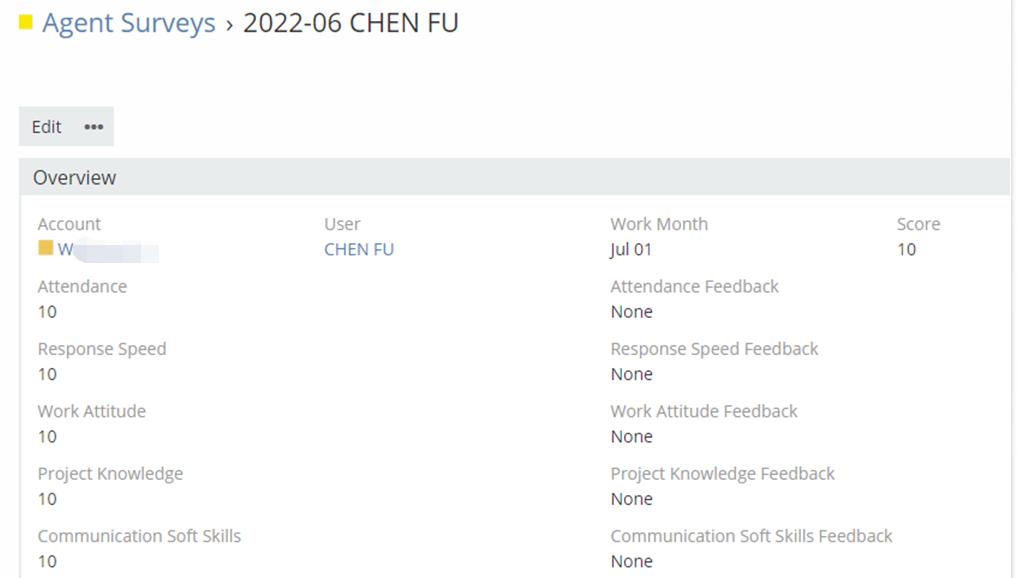The width and height of the screenshot is (1022, 578).
Task: Select the Work Attitude Feedback value
Action: [631, 436]
